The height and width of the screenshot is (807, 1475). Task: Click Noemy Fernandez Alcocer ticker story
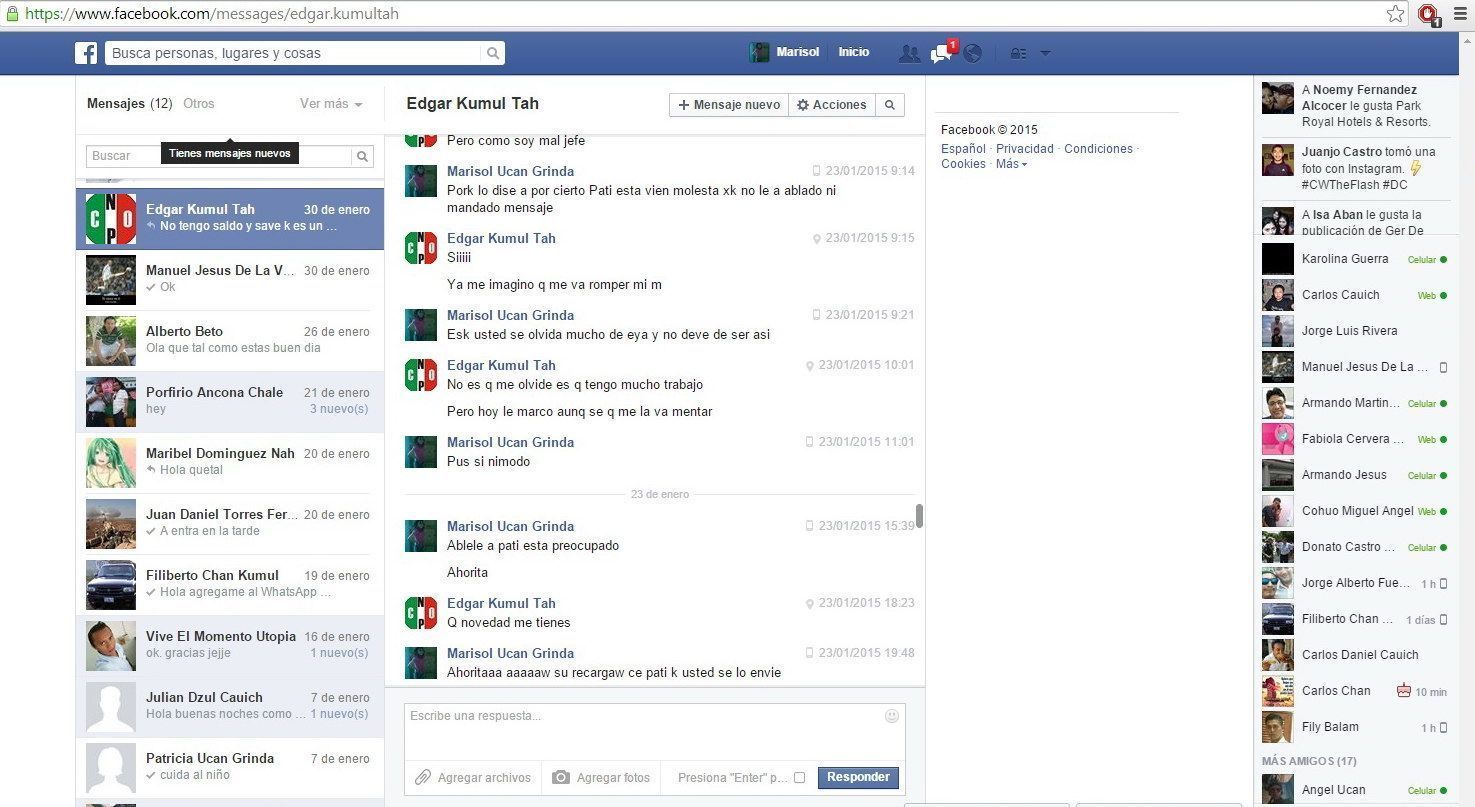(x=1354, y=105)
